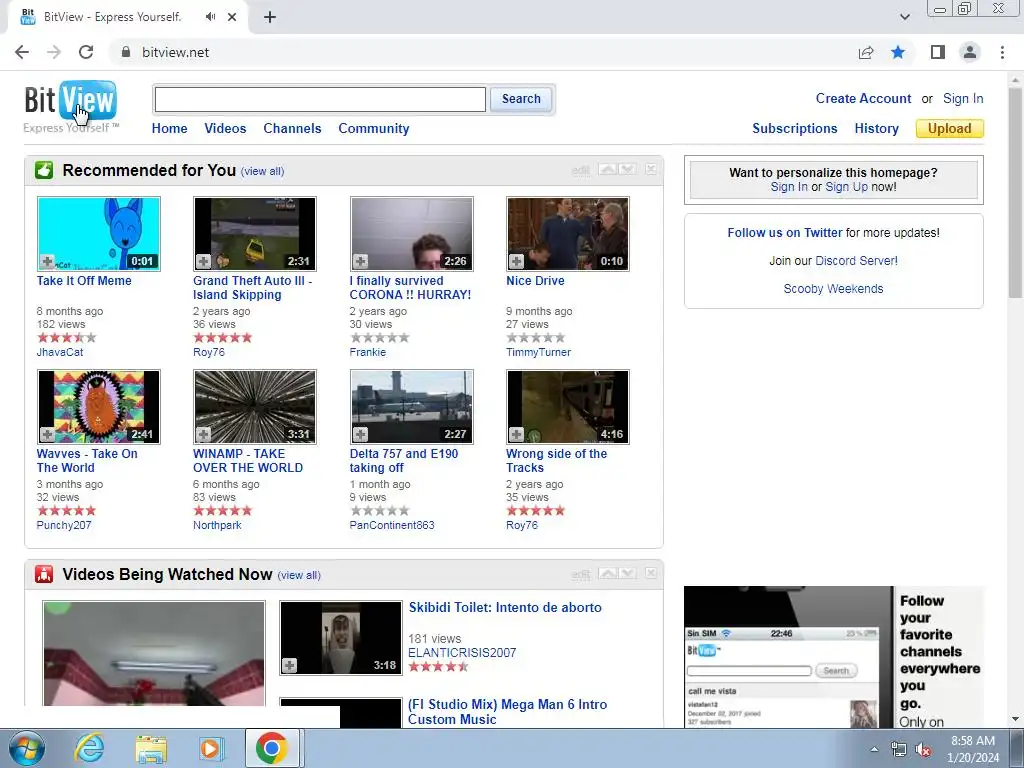Mute the tab via speaker icon
The height and width of the screenshot is (768, 1024).
pos(210,17)
